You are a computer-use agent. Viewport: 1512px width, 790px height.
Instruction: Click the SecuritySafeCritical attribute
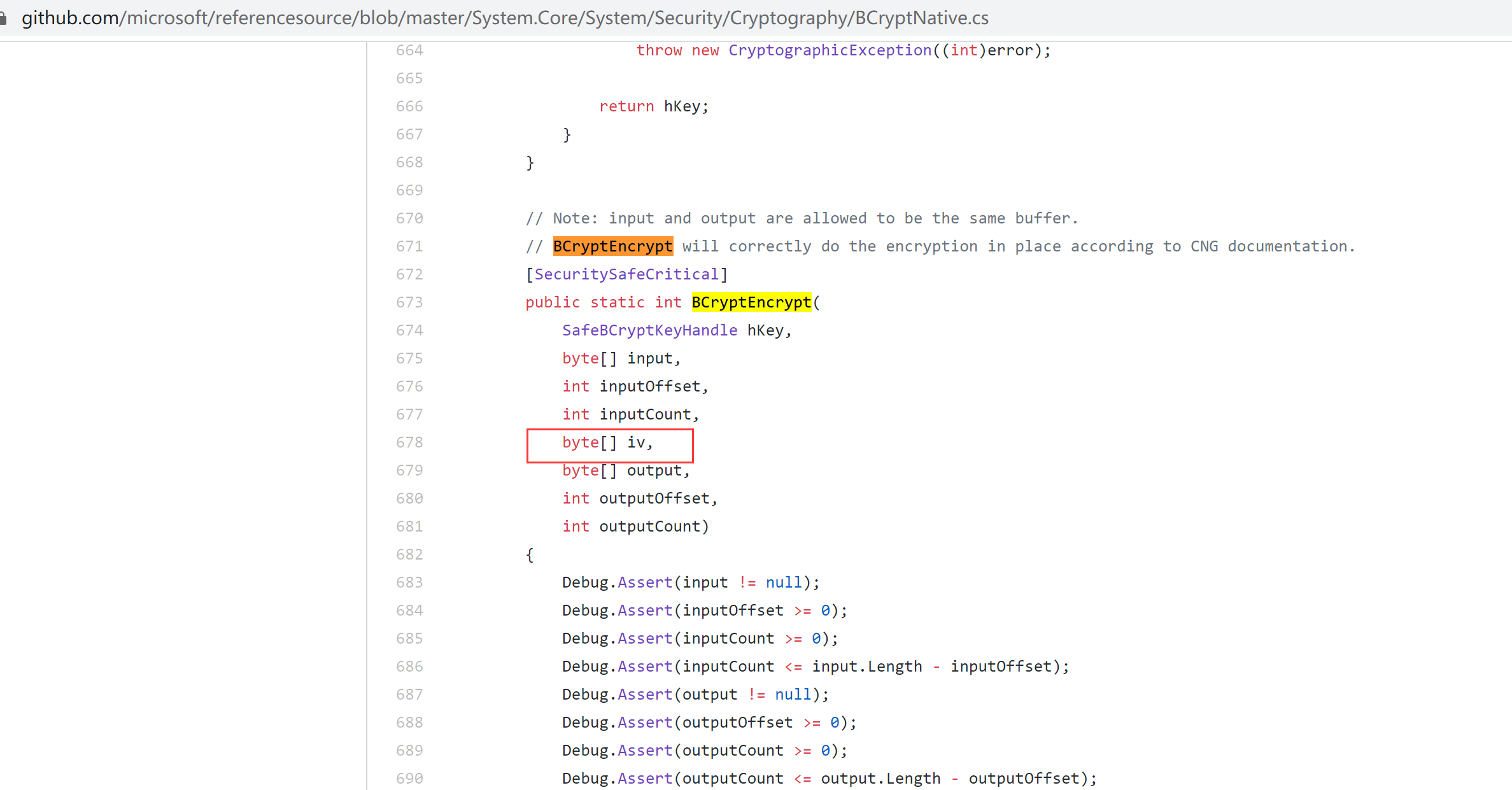(x=626, y=274)
